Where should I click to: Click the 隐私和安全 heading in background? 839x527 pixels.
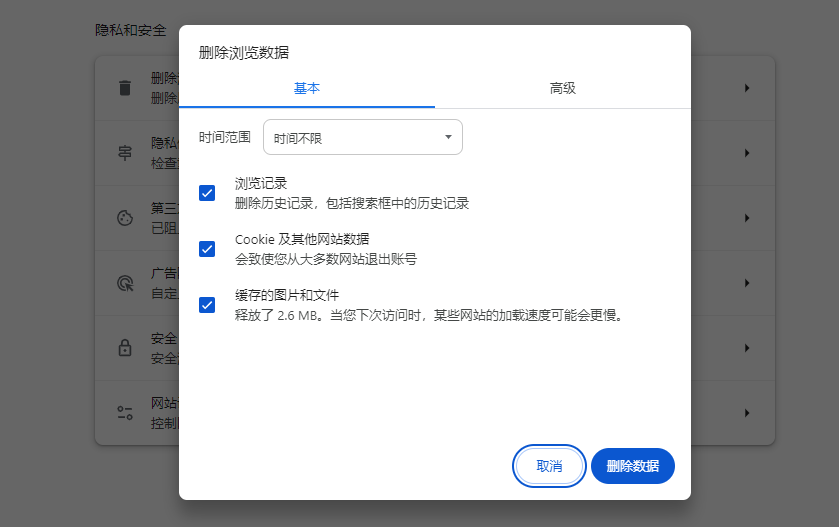(x=131, y=30)
